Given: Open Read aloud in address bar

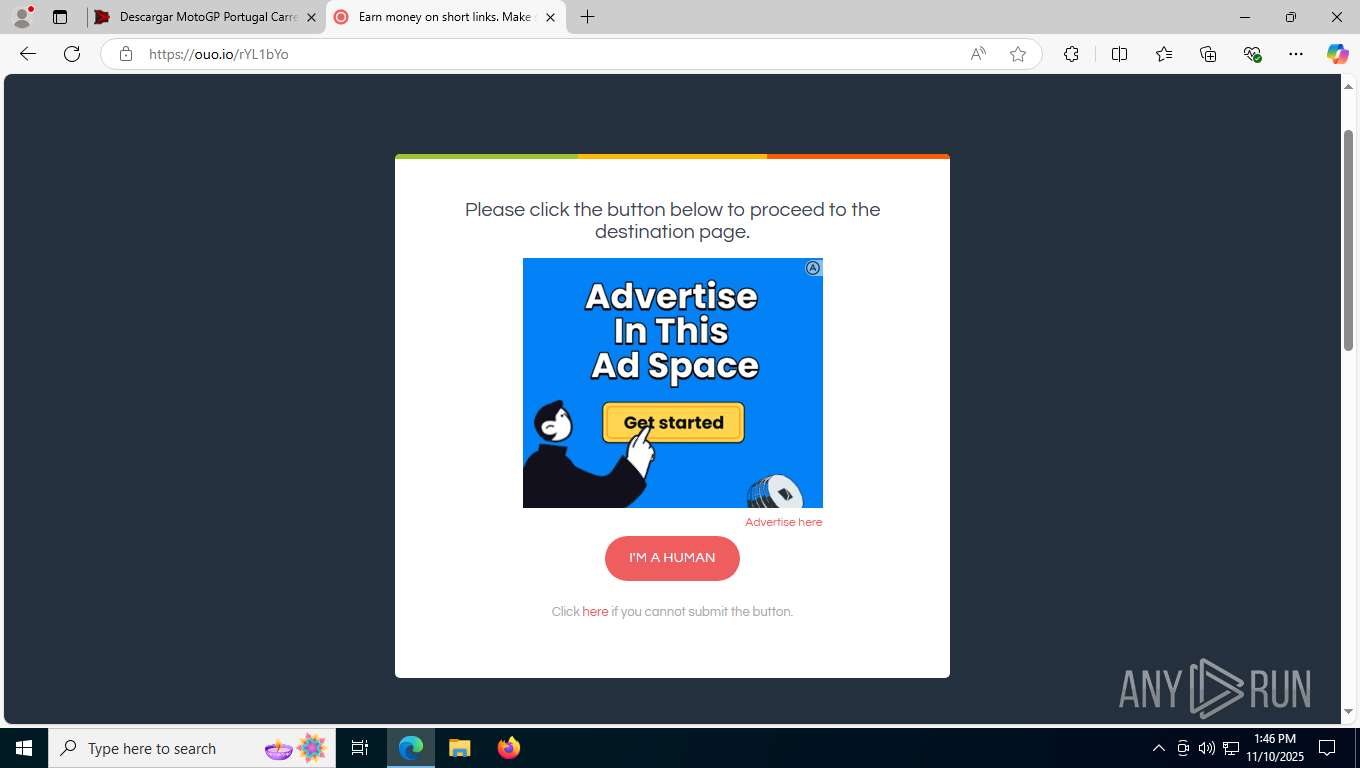Looking at the screenshot, I should tap(978, 54).
